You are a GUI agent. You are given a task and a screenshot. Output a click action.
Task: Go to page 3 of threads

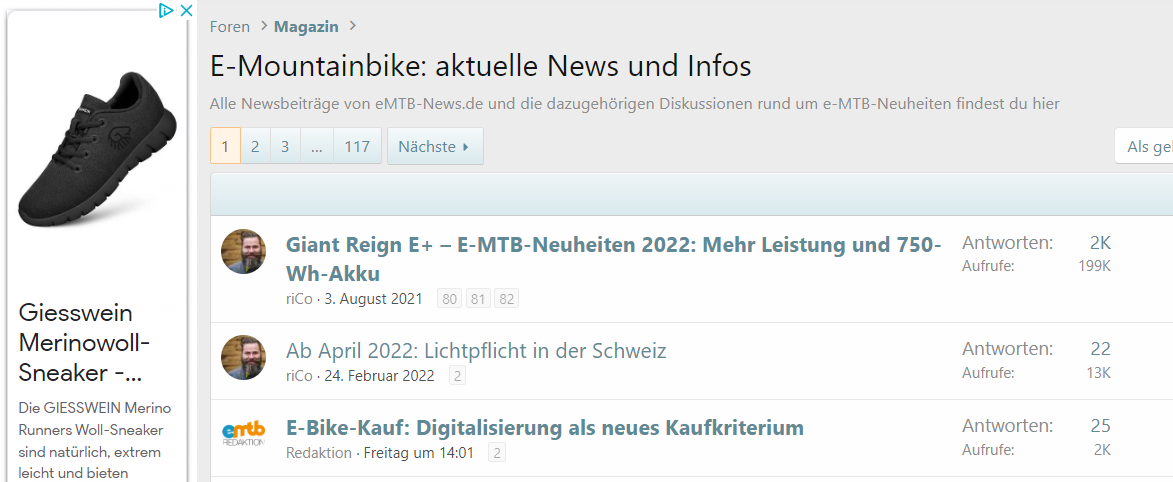[x=285, y=146]
